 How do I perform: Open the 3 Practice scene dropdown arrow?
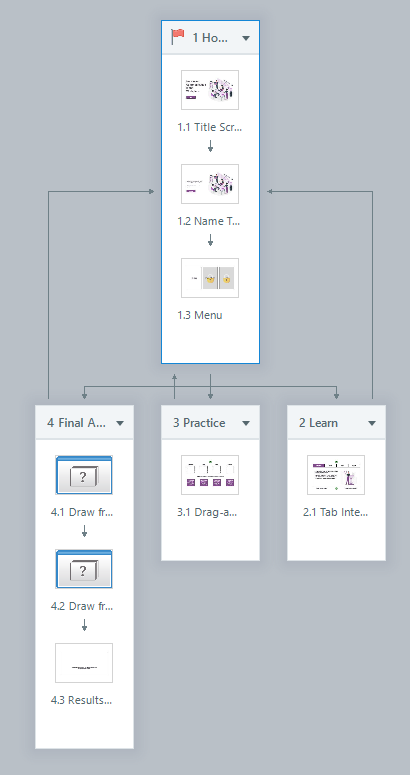(x=246, y=423)
